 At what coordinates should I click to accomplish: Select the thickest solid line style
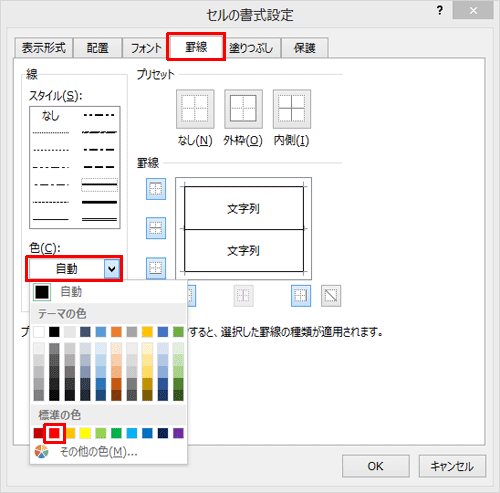99,202
